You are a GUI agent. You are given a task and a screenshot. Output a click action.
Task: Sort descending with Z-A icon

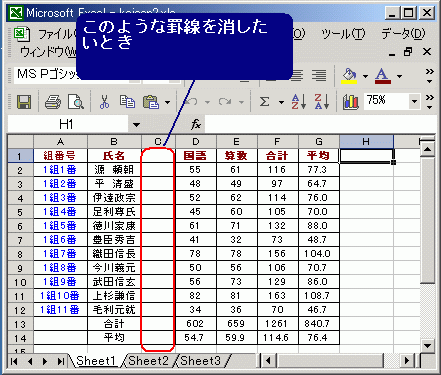[x=322, y=102]
